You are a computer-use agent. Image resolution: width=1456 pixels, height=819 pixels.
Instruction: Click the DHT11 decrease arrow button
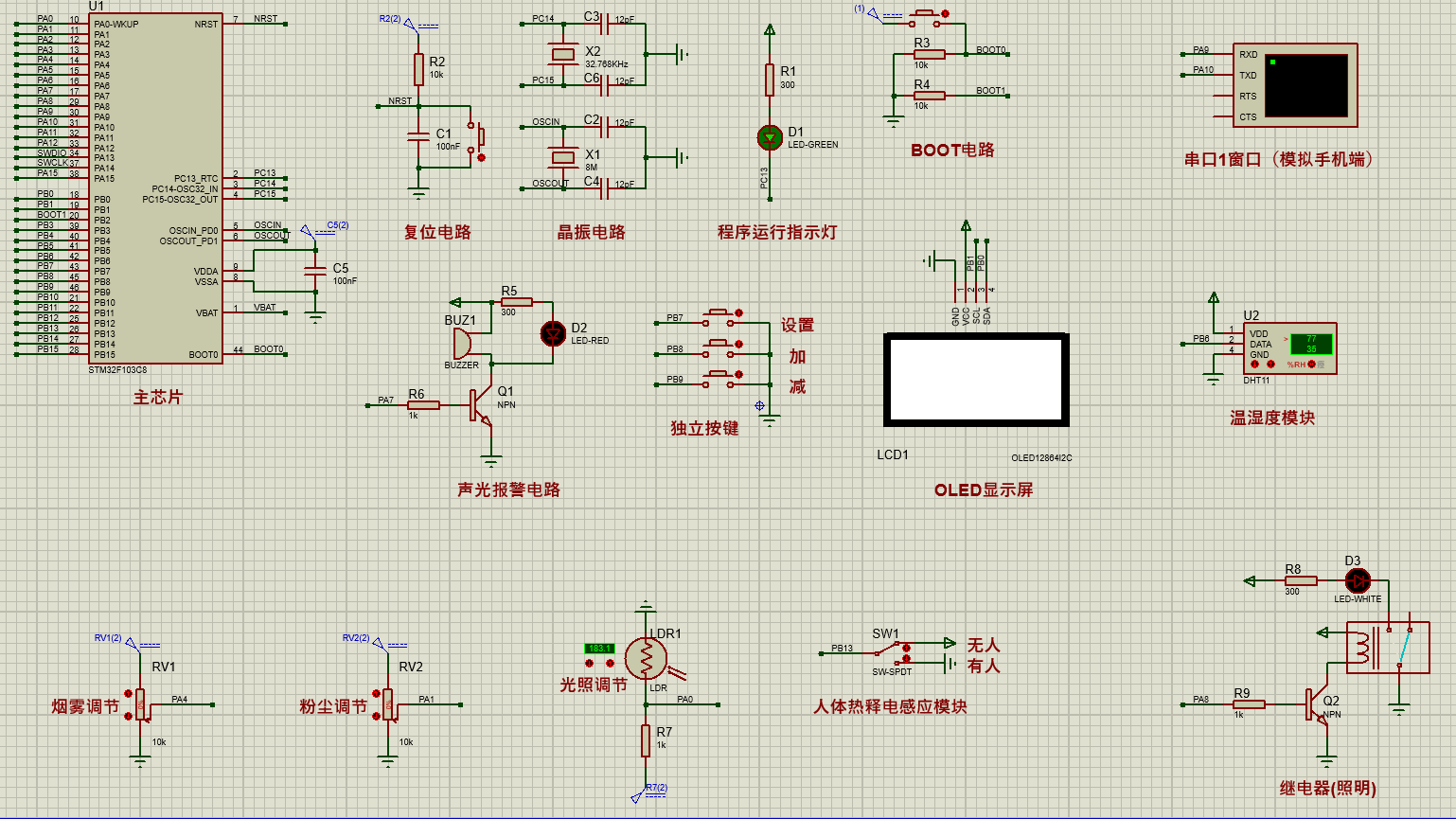[1254, 364]
